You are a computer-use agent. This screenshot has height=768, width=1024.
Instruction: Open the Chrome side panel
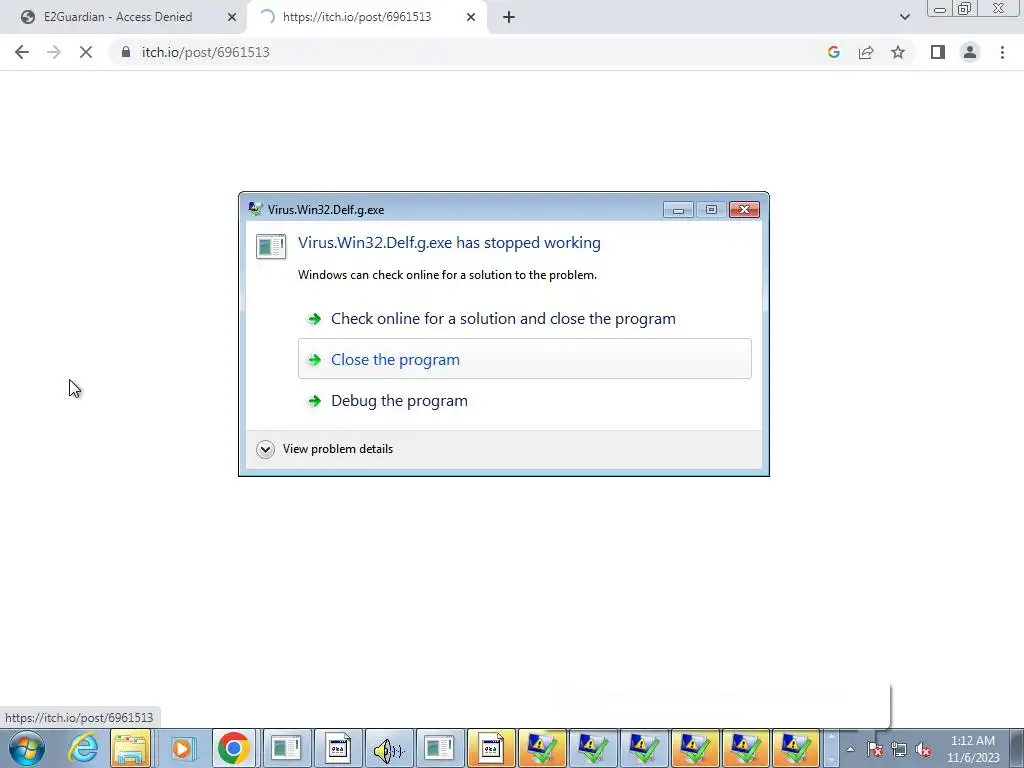pos(938,52)
